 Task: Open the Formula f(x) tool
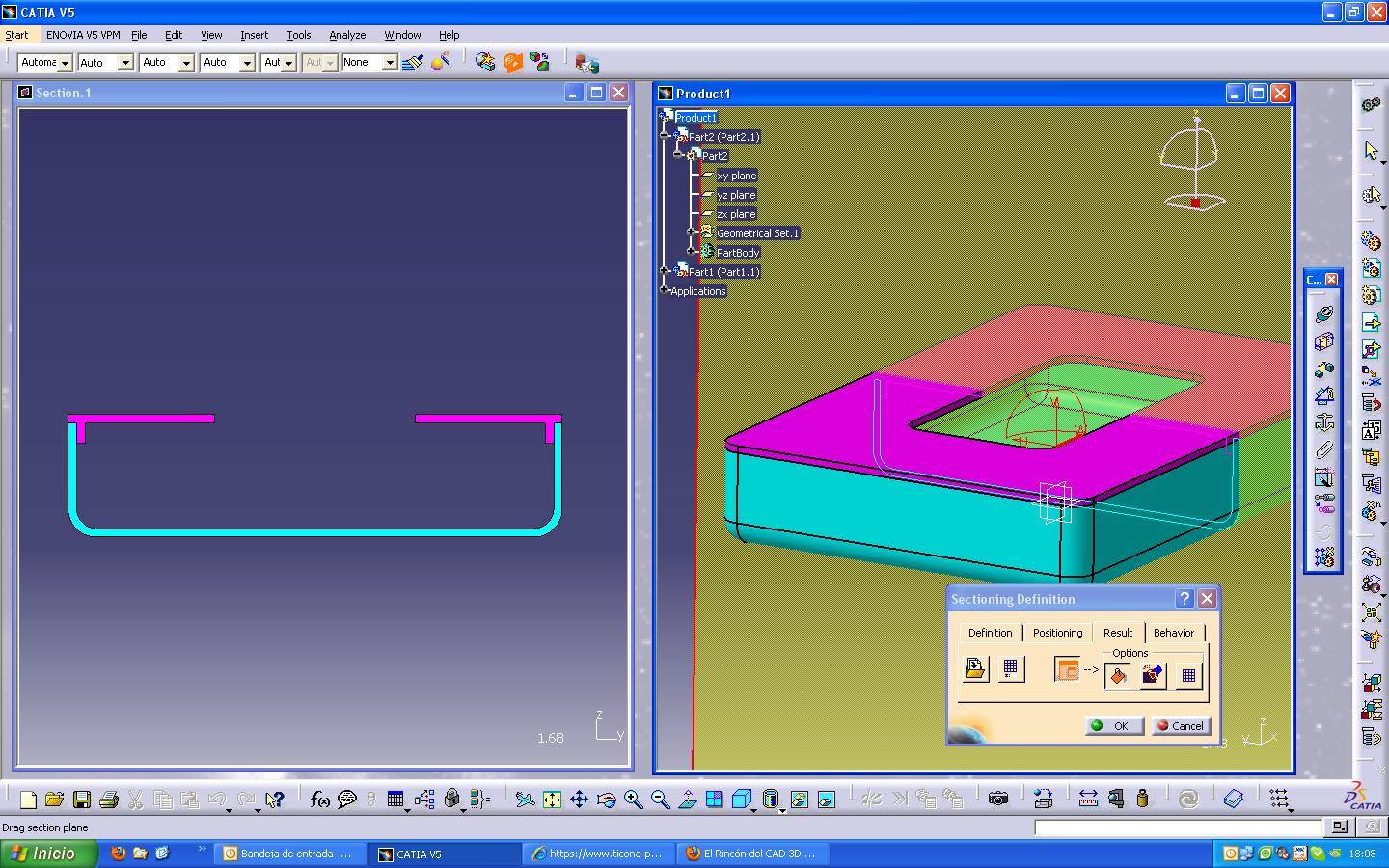(320, 800)
